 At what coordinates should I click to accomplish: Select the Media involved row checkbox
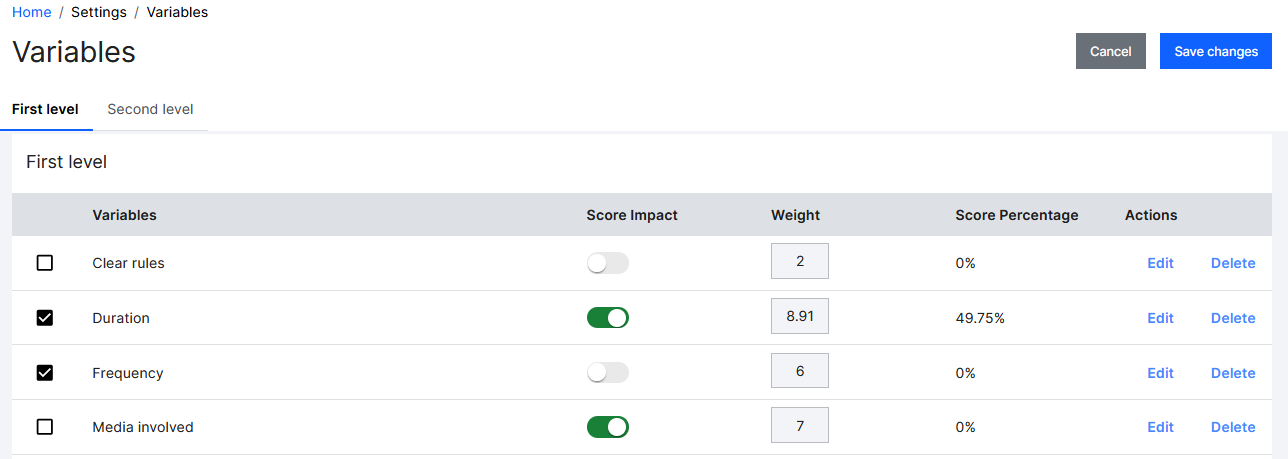pos(45,427)
